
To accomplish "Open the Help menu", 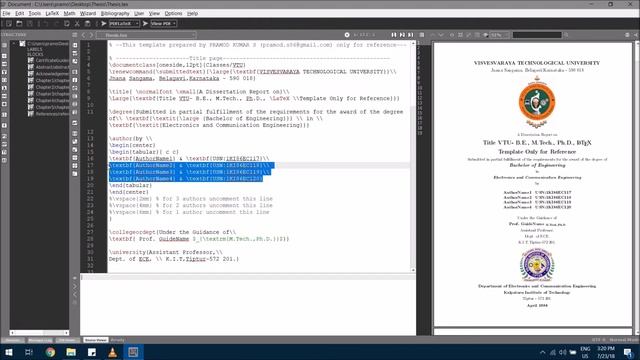I will pyautogui.click(x=192, y=13).
